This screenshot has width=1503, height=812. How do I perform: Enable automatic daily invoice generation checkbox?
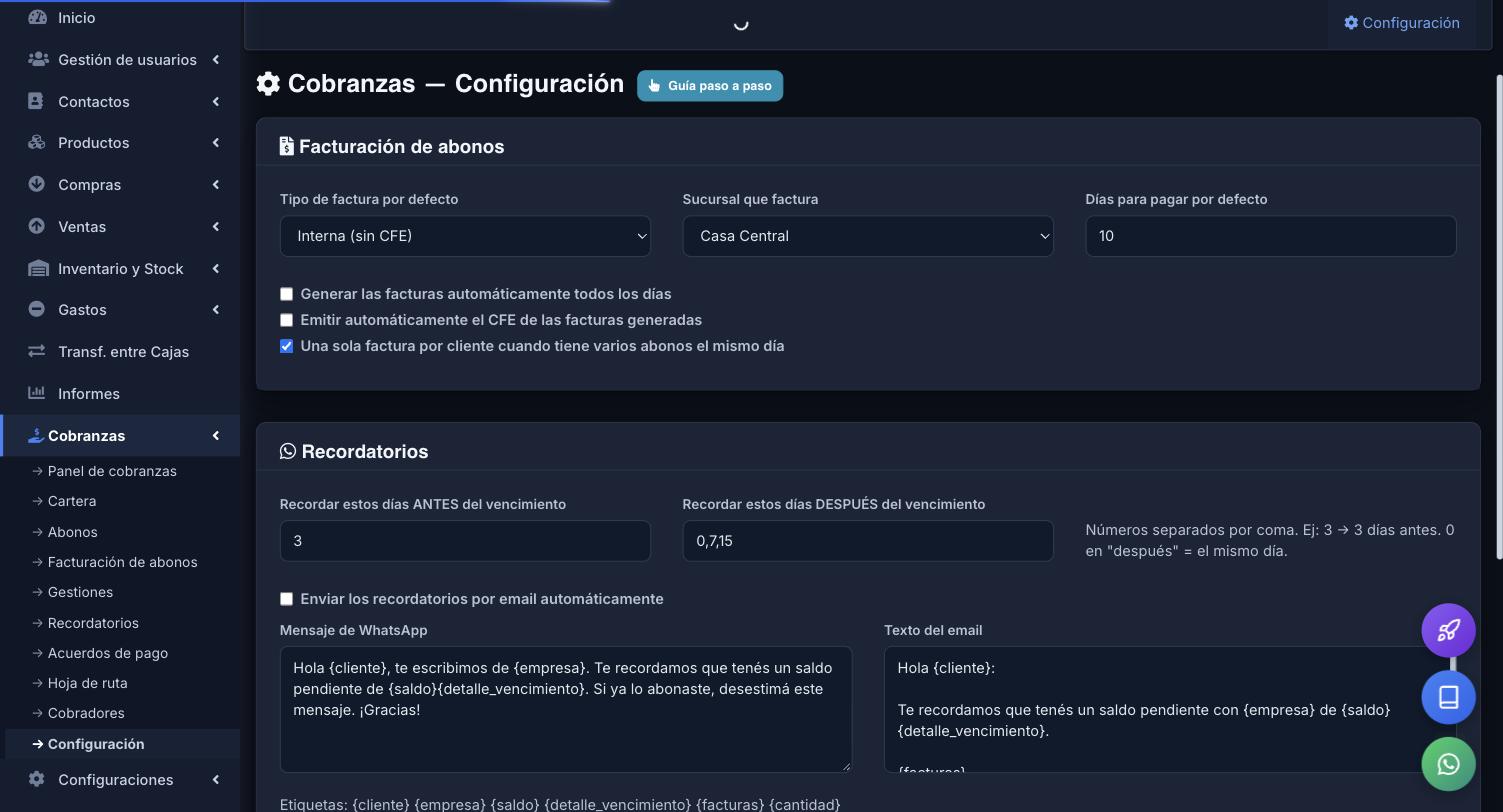point(286,294)
